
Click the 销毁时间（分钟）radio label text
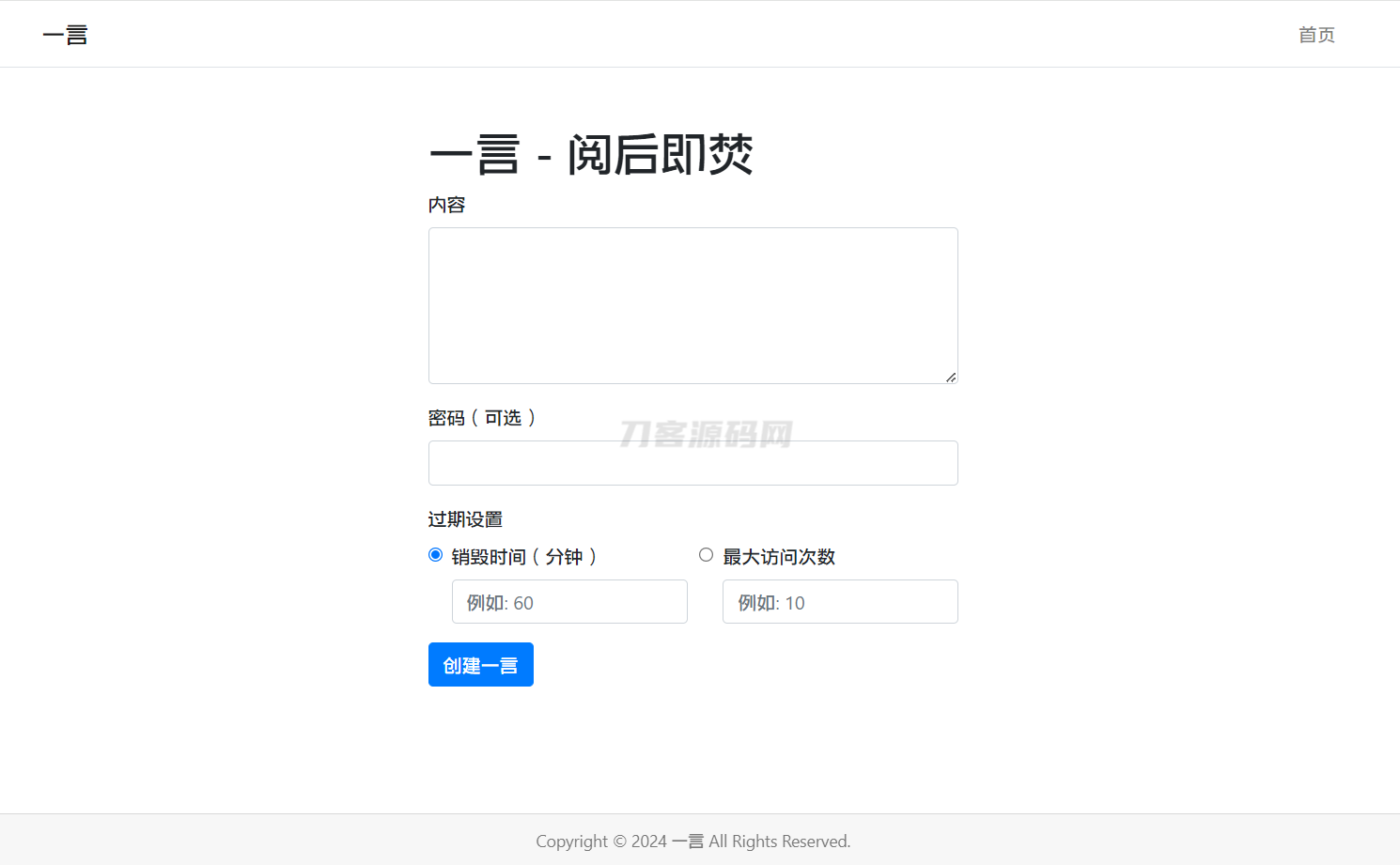pos(523,556)
